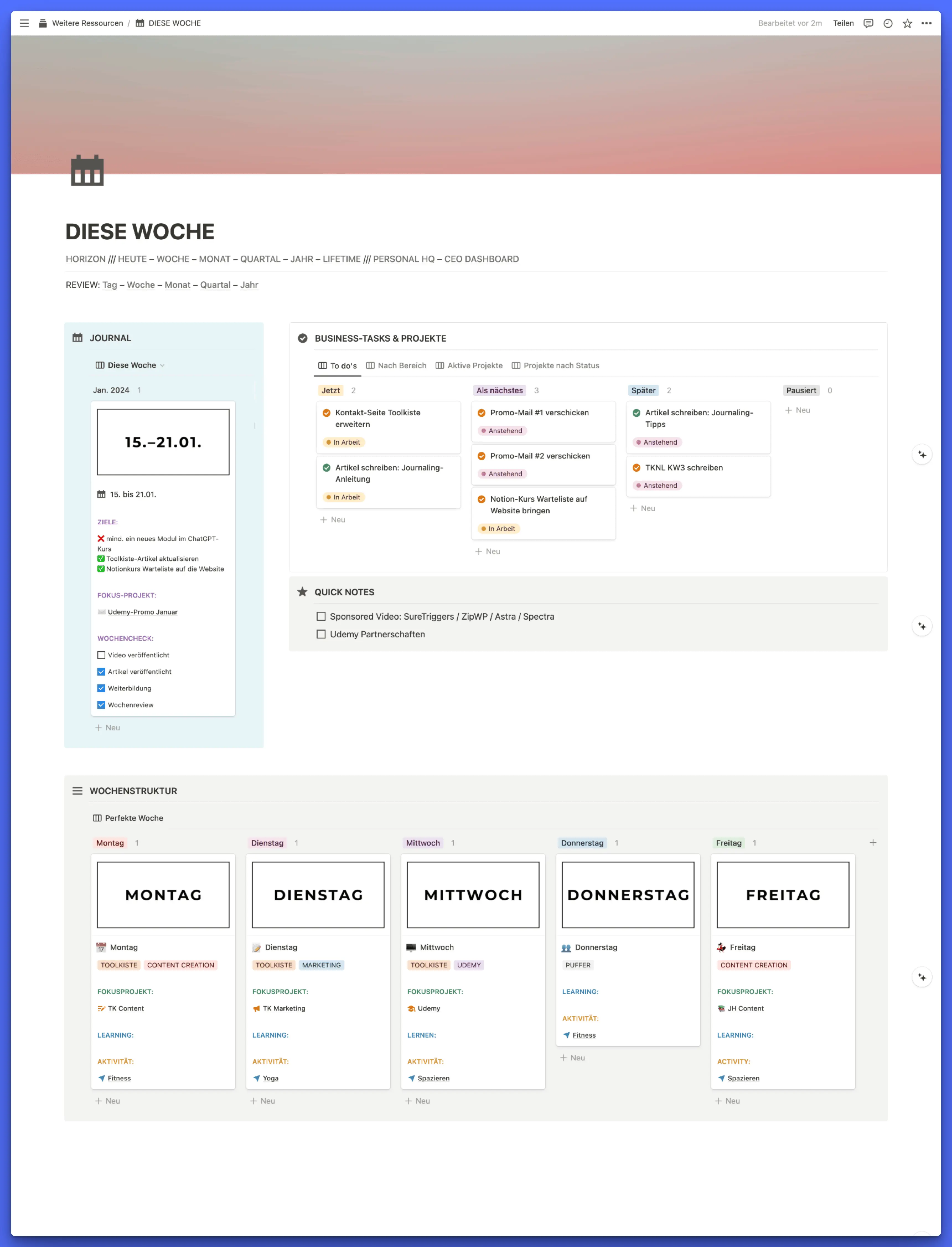Click the Teilen share button
The height and width of the screenshot is (1247, 952).
843,23
